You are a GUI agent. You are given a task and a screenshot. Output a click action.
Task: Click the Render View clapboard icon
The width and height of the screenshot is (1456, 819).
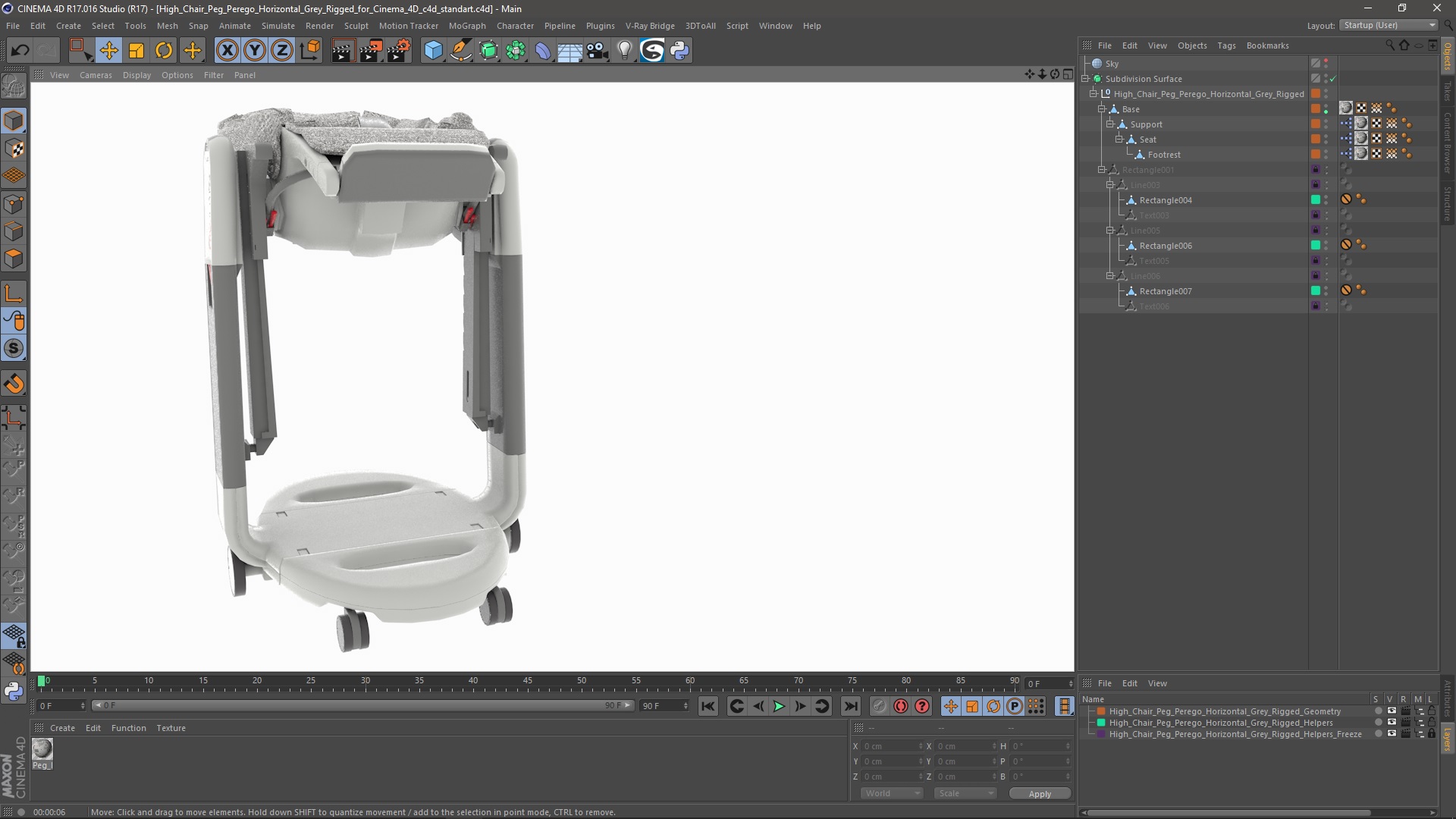click(x=343, y=51)
